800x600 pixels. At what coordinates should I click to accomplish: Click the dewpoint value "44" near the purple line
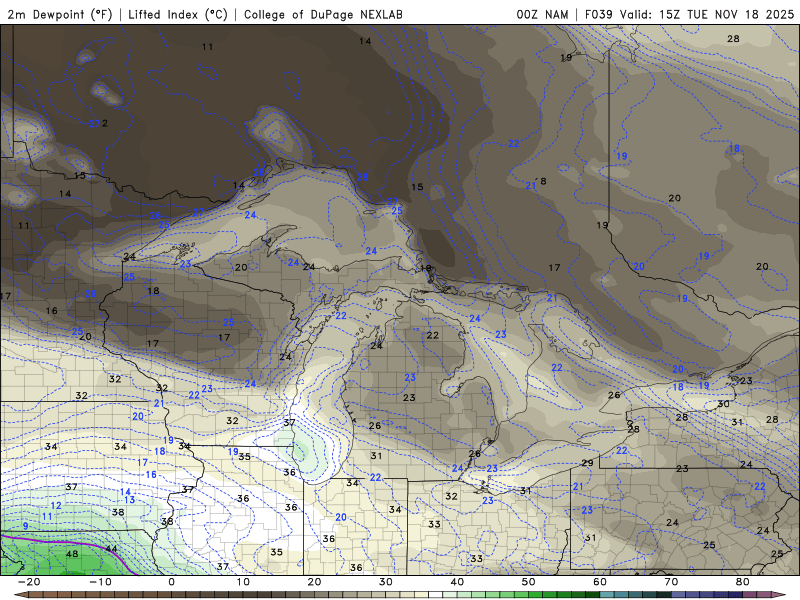click(x=111, y=549)
